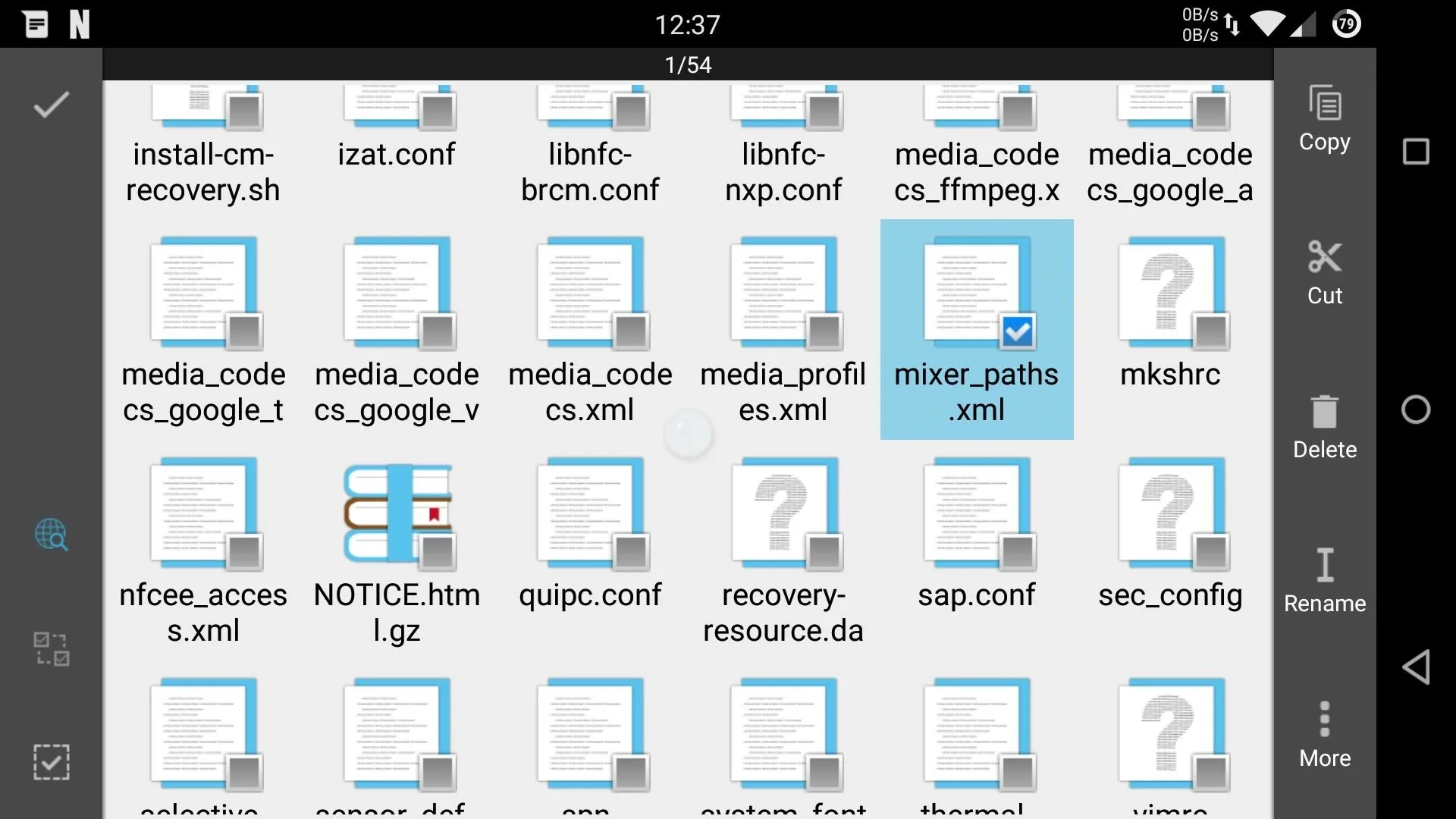The image size is (1456, 819).
Task: Tap the media_codecs_google_a file name
Action: coord(1170,172)
